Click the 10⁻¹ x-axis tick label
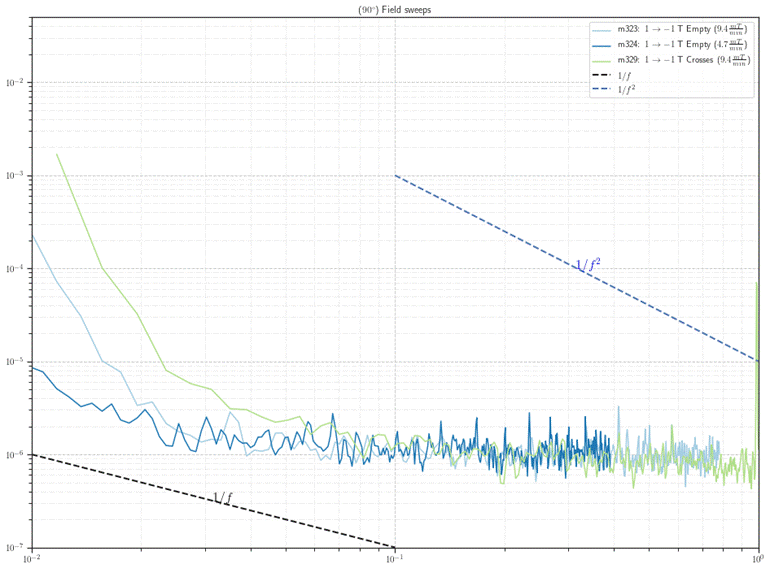The height and width of the screenshot is (569, 770). [x=395, y=559]
